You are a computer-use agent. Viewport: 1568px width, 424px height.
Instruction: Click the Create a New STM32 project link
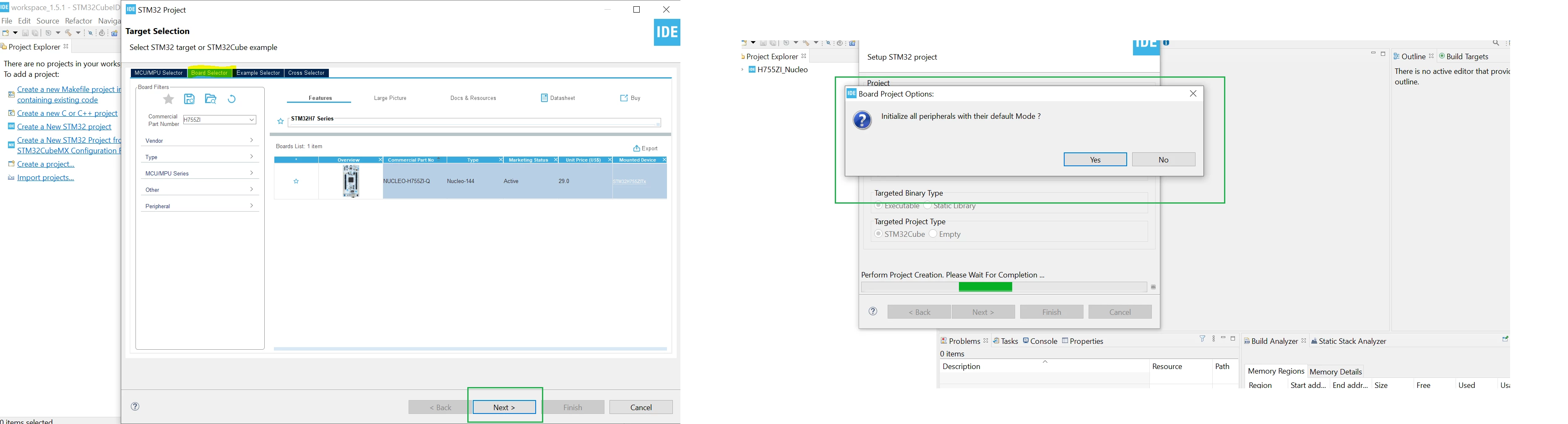point(65,127)
